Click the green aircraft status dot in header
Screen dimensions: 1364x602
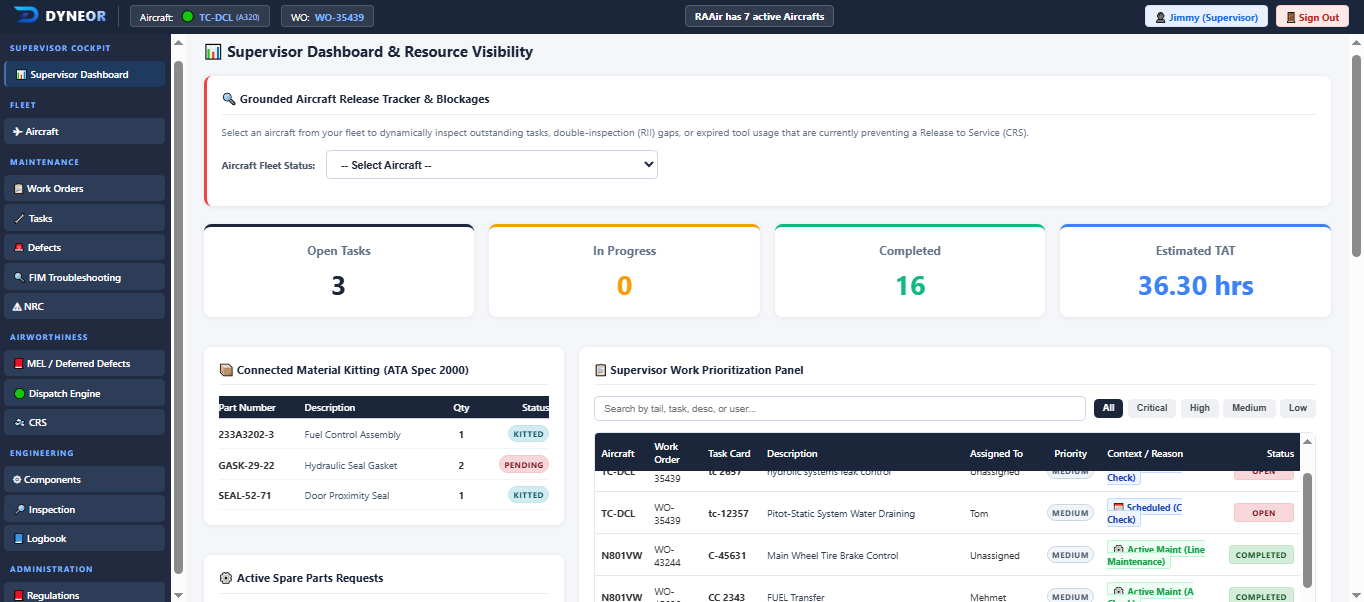point(187,17)
